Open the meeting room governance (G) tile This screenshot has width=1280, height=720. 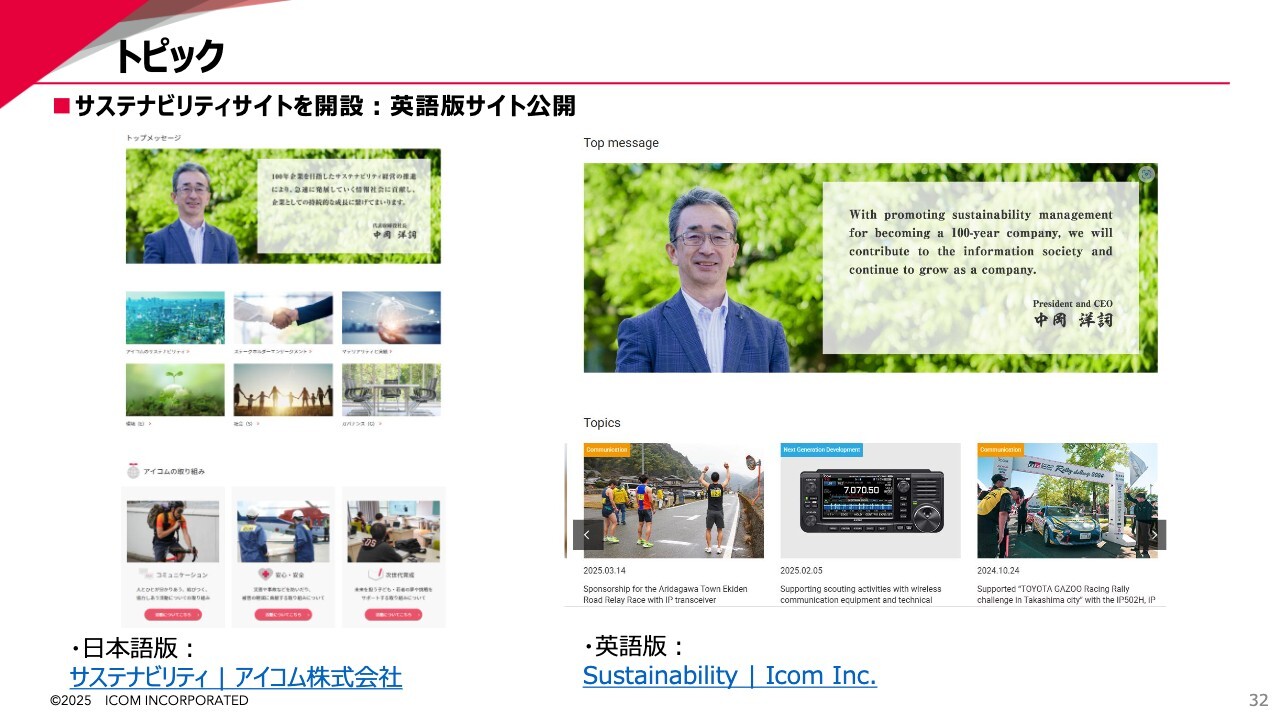pyautogui.click(x=391, y=390)
